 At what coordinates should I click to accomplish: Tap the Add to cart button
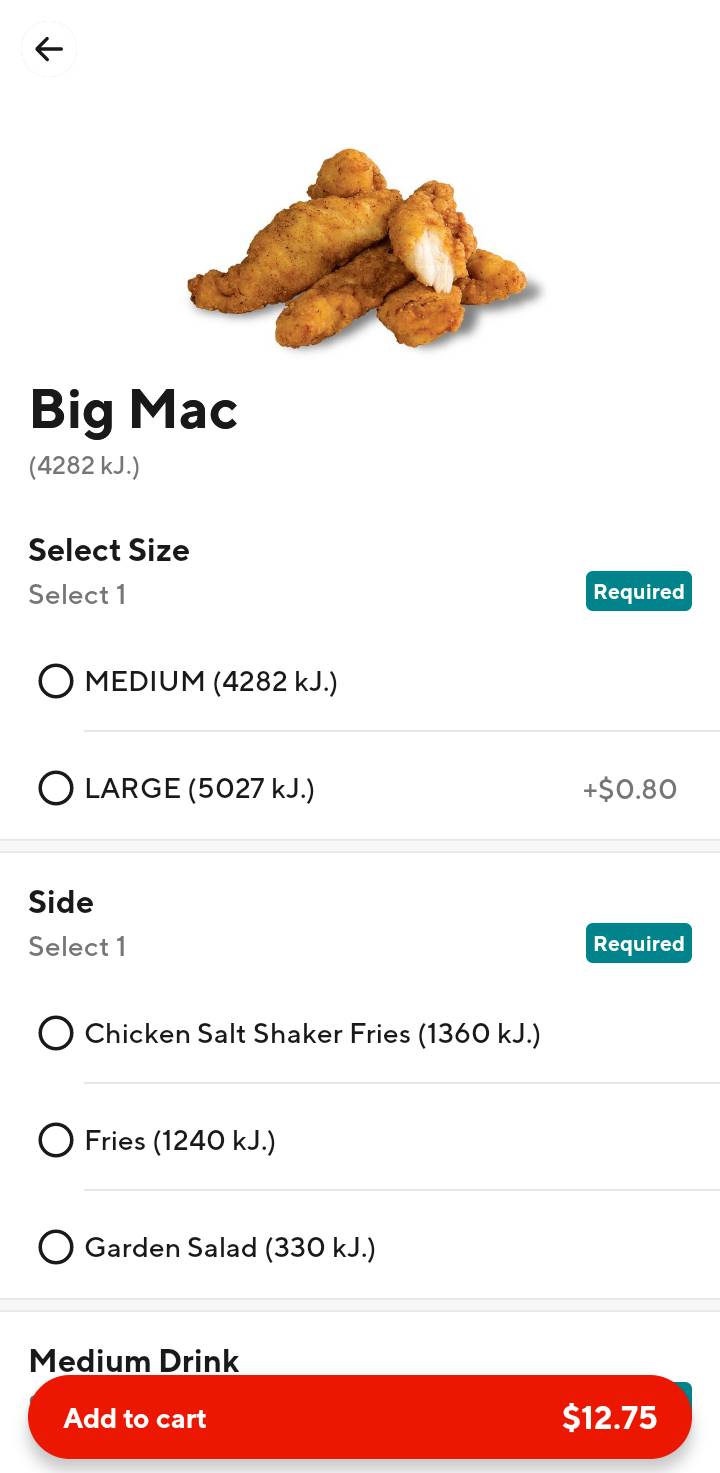[135, 1417]
